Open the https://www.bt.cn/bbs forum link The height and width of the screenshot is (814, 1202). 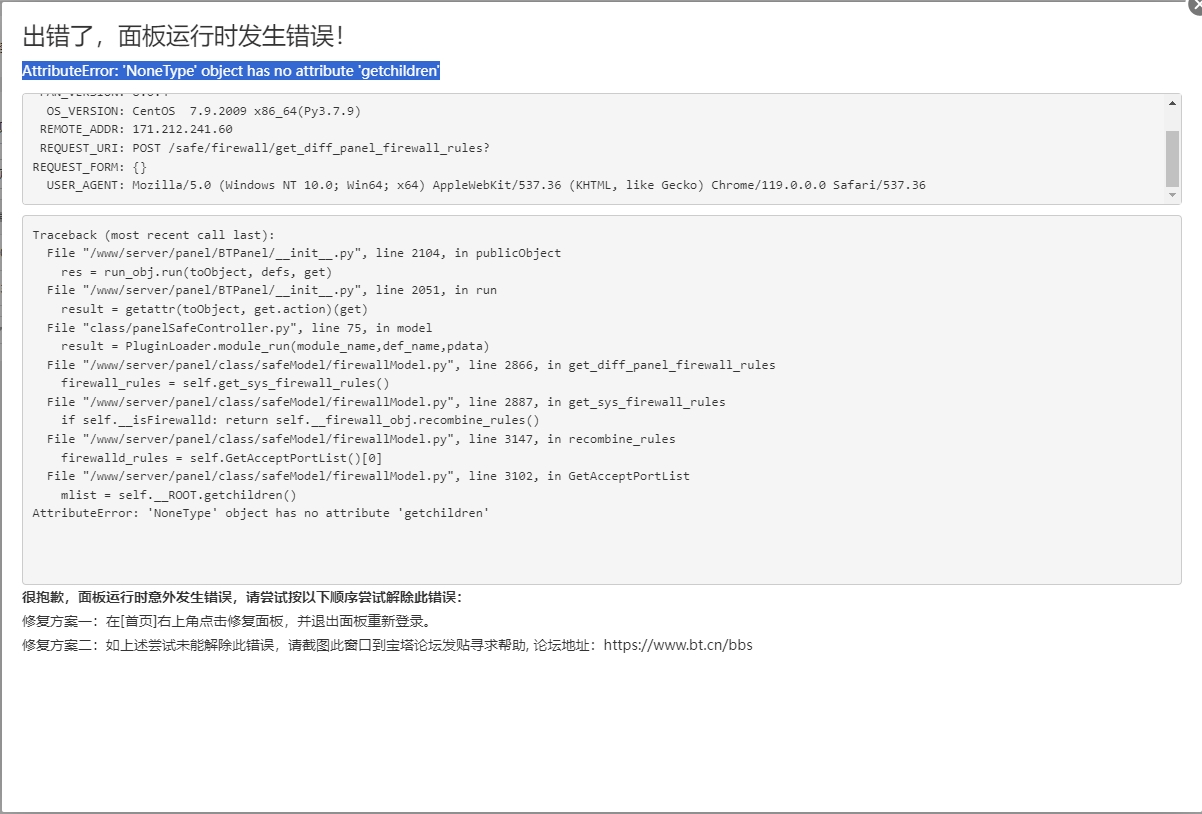(x=678, y=645)
